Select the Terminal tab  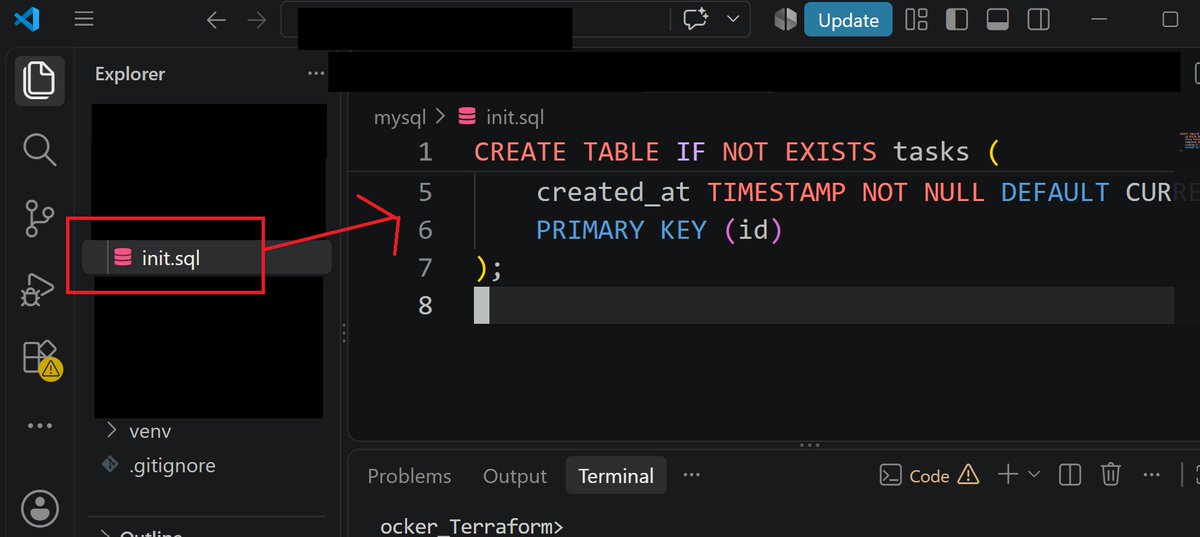click(616, 476)
